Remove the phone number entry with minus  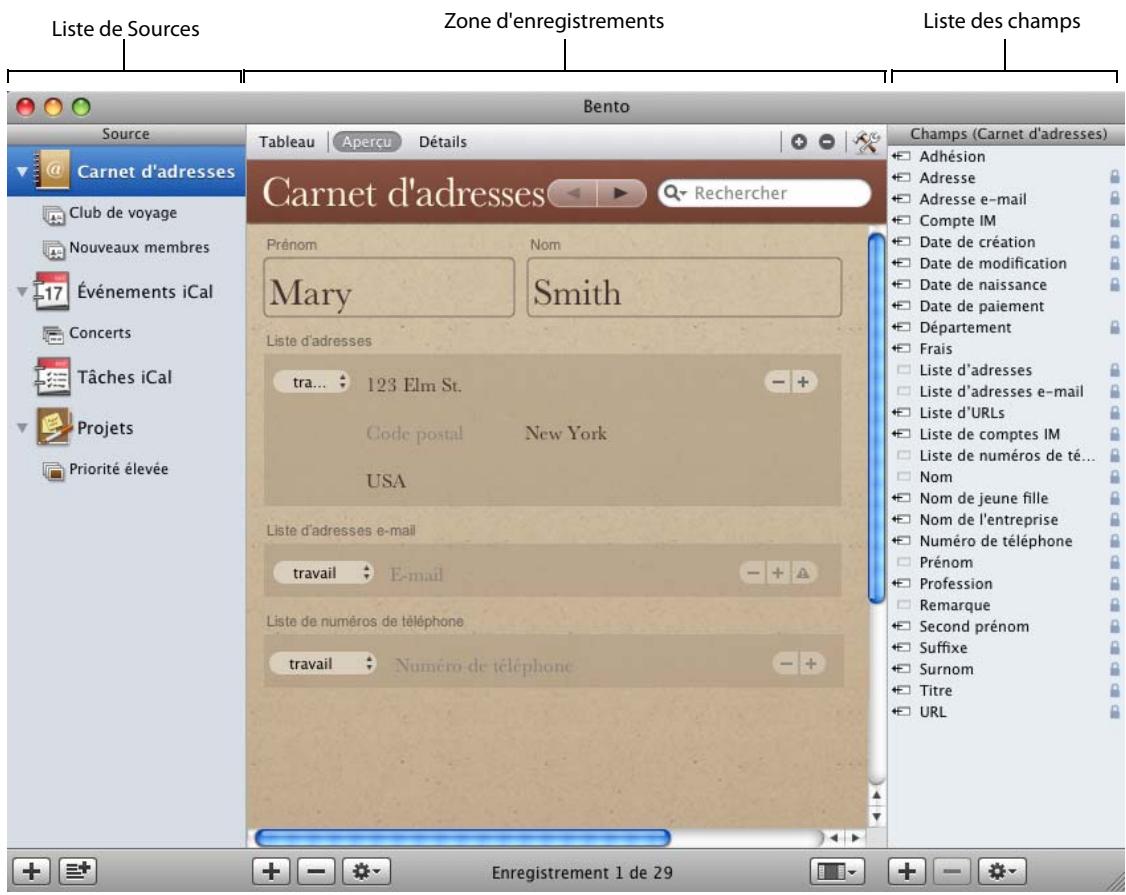[786, 664]
